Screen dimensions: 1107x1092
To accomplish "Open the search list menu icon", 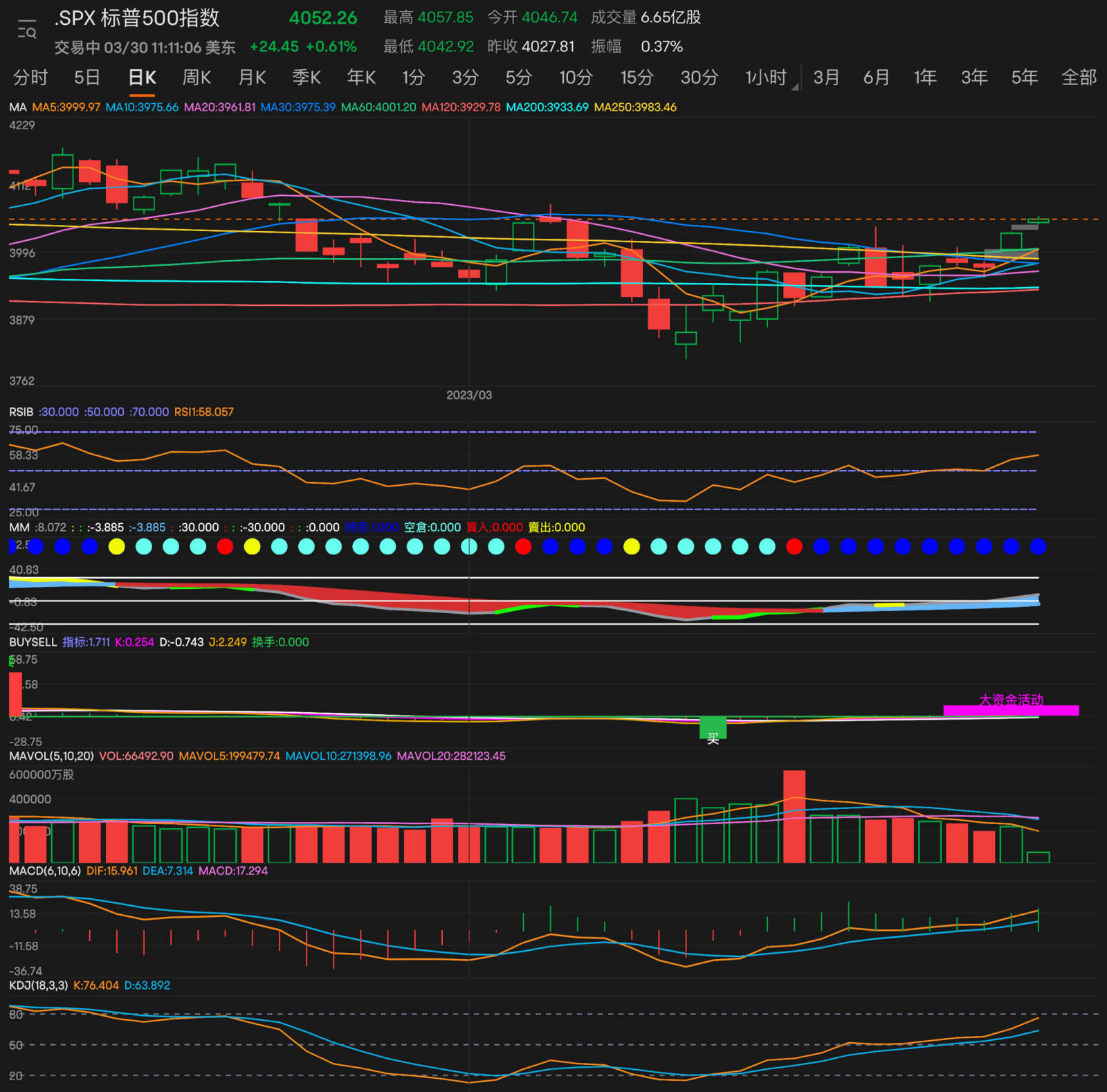I will (26, 30).
